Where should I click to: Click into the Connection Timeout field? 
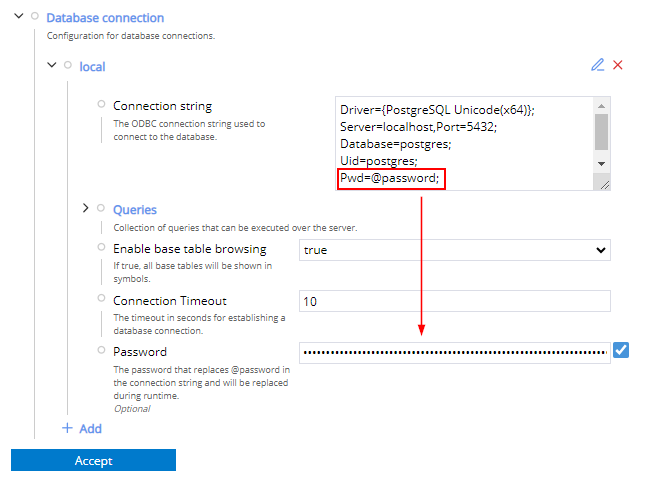click(454, 301)
